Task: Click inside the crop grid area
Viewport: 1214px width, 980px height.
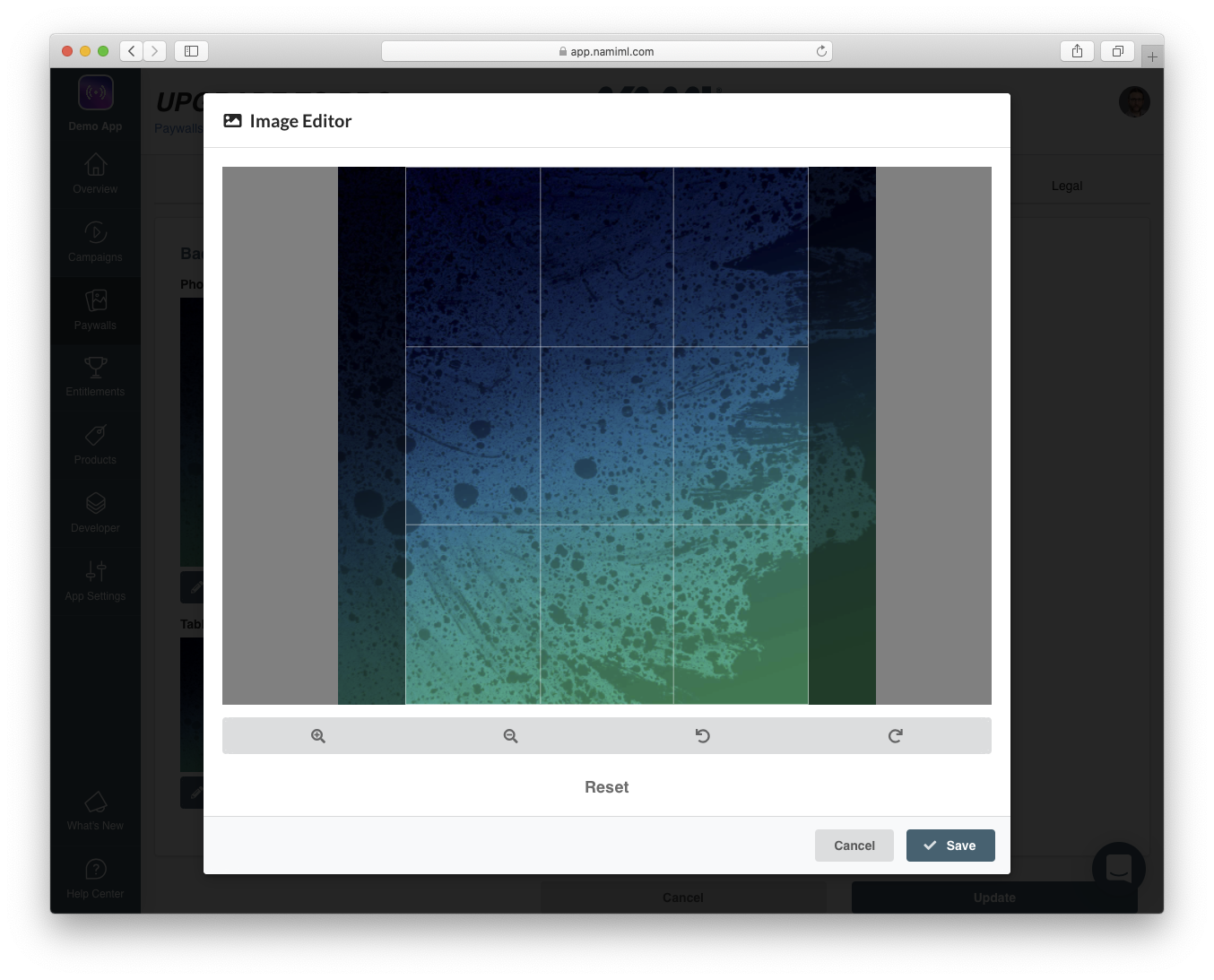Action: (607, 436)
